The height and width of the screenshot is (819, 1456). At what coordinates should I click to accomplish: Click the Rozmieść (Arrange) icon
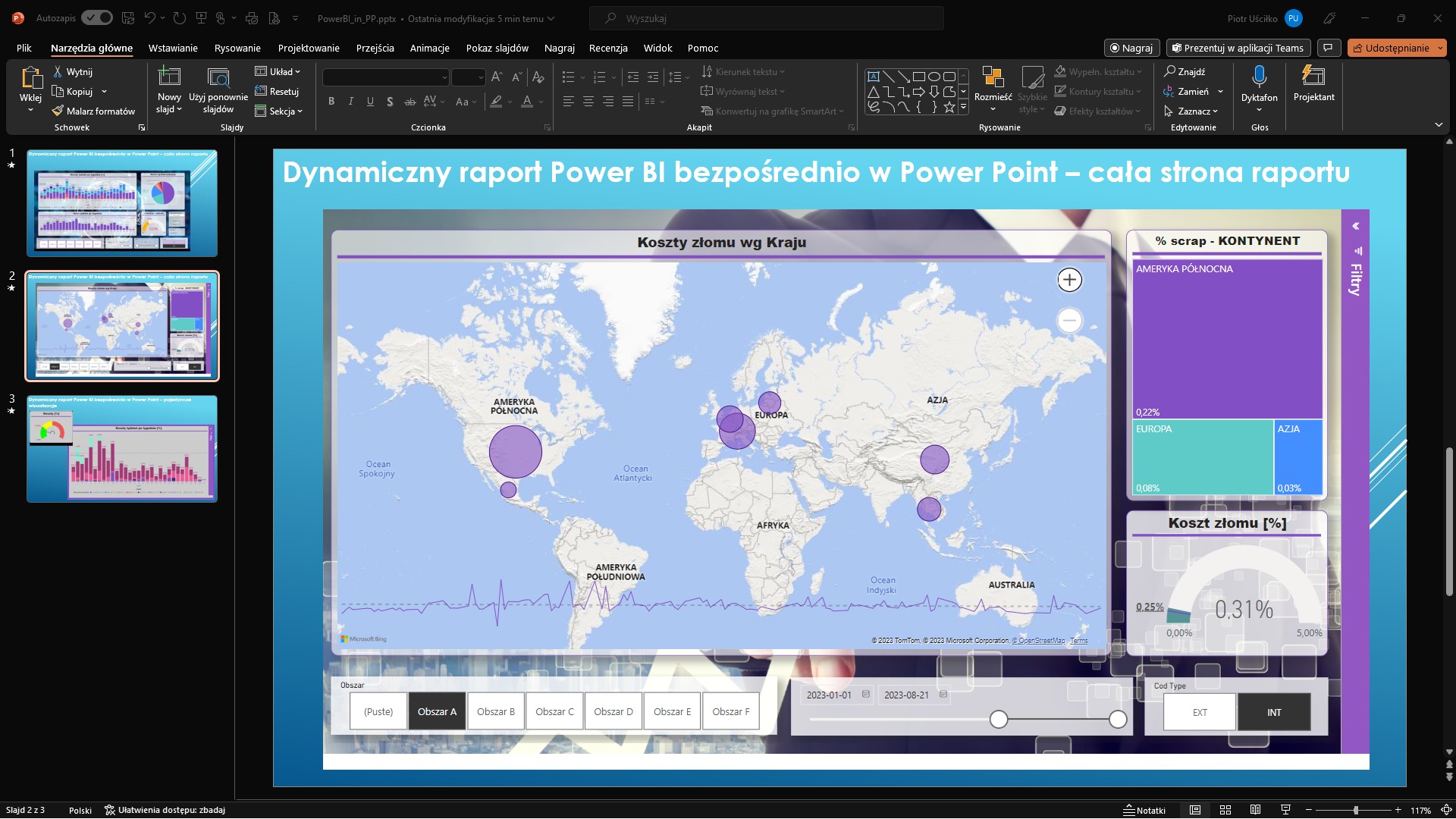click(993, 77)
